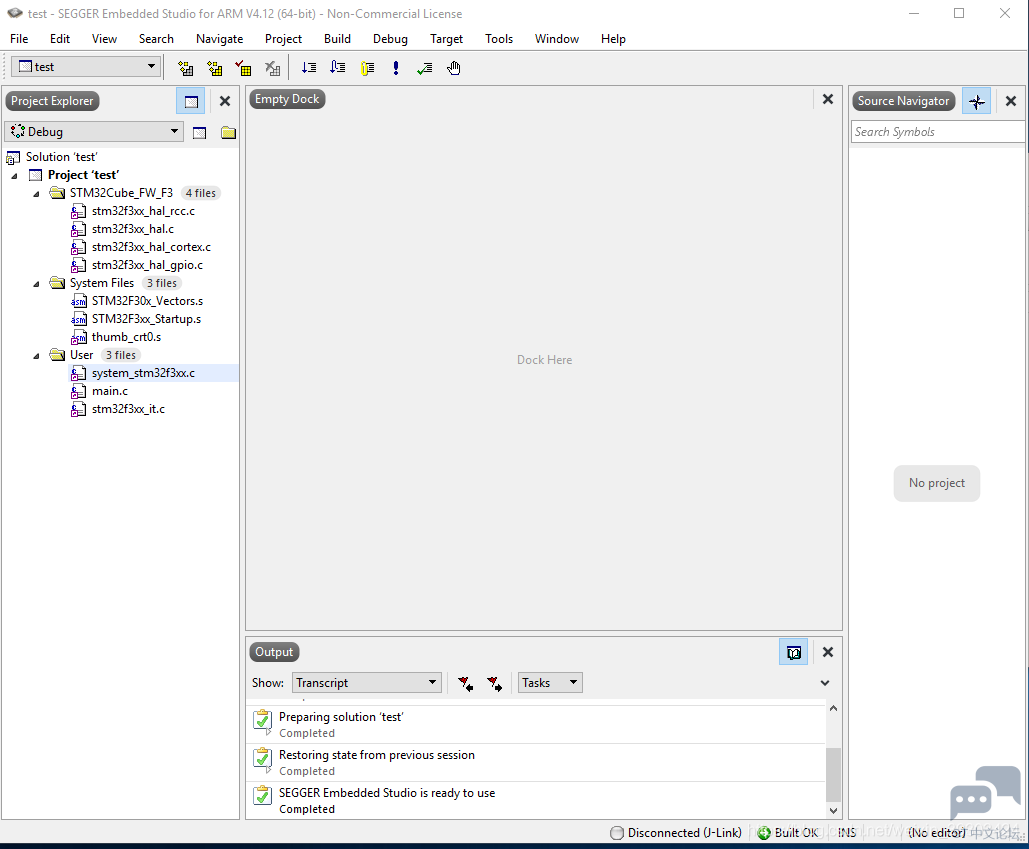The width and height of the screenshot is (1029, 849).
Task: Toggle the Project Explorer window-mode icon
Action: tap(191, 101)
